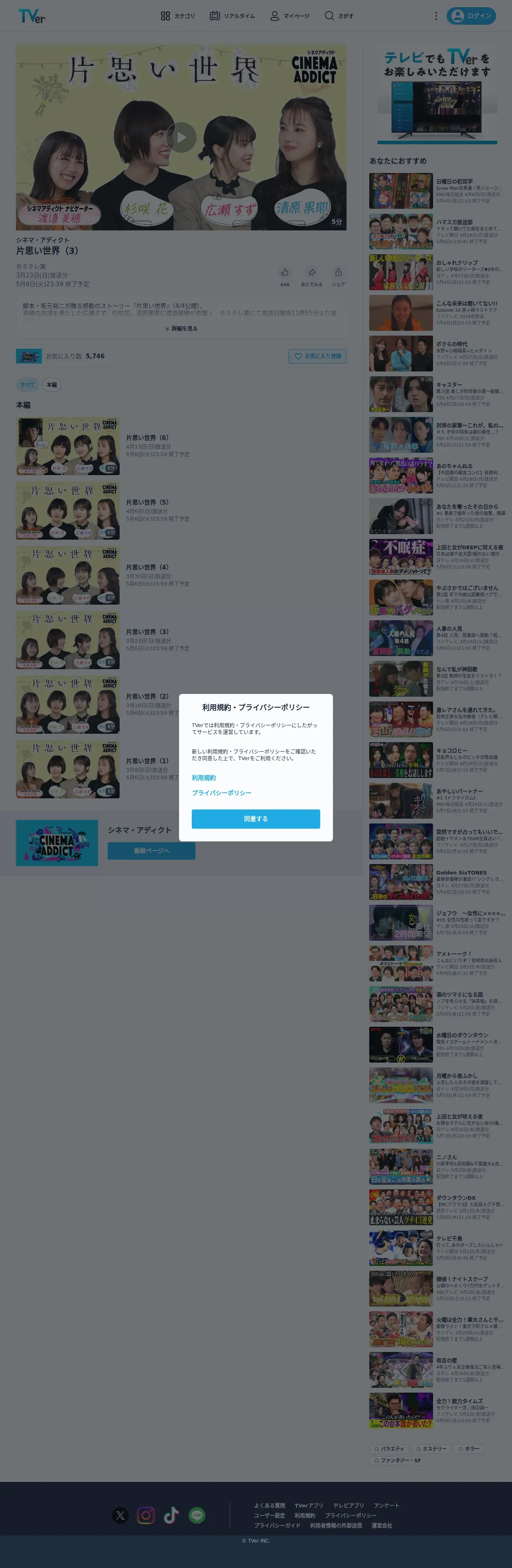Click the アンケート footer link
This screenshot has height=1568, width=512.
[386, 1505]
